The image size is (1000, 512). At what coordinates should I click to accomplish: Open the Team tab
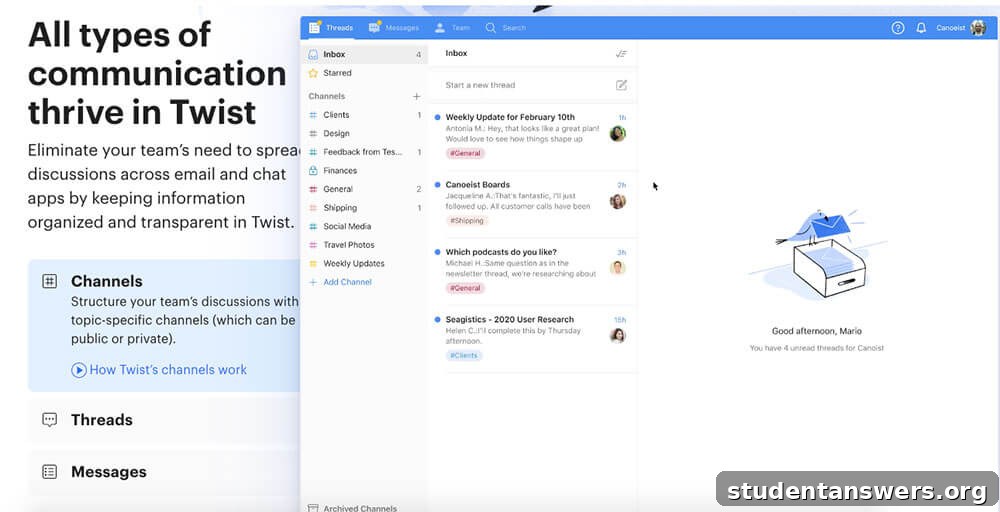[x=452, y=28]
